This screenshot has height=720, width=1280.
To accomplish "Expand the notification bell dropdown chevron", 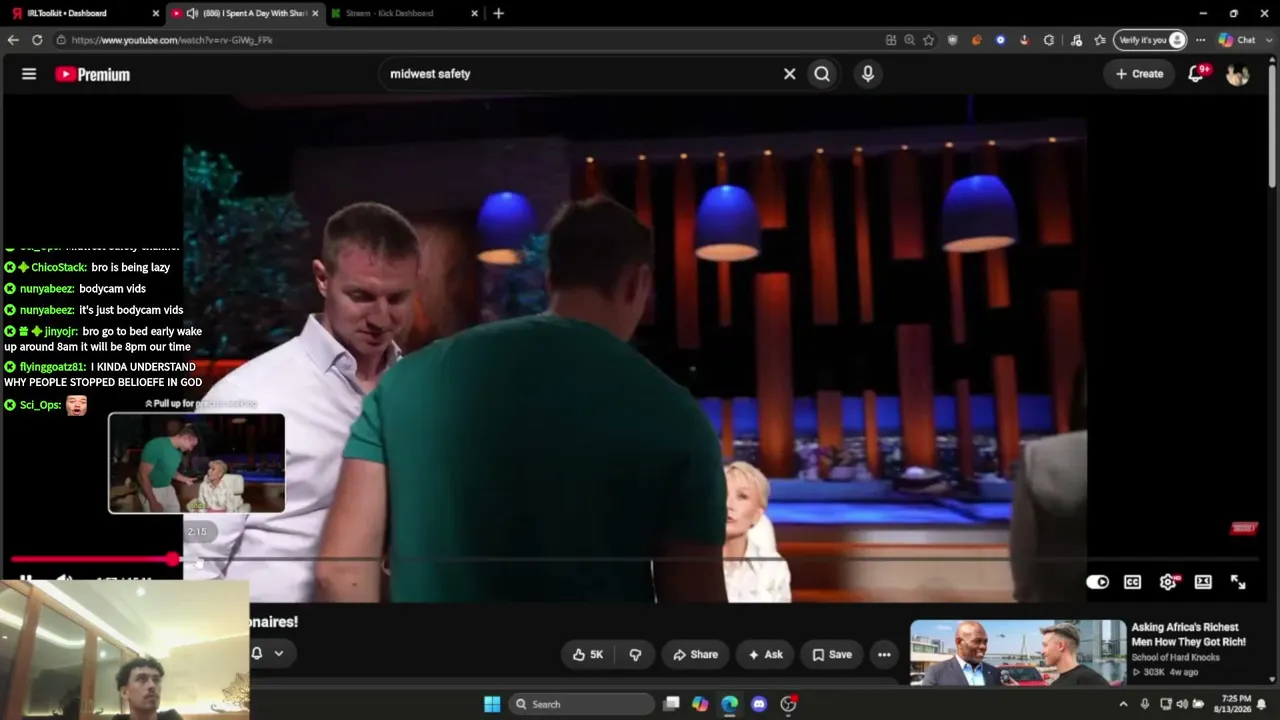I will pos(279,653).
